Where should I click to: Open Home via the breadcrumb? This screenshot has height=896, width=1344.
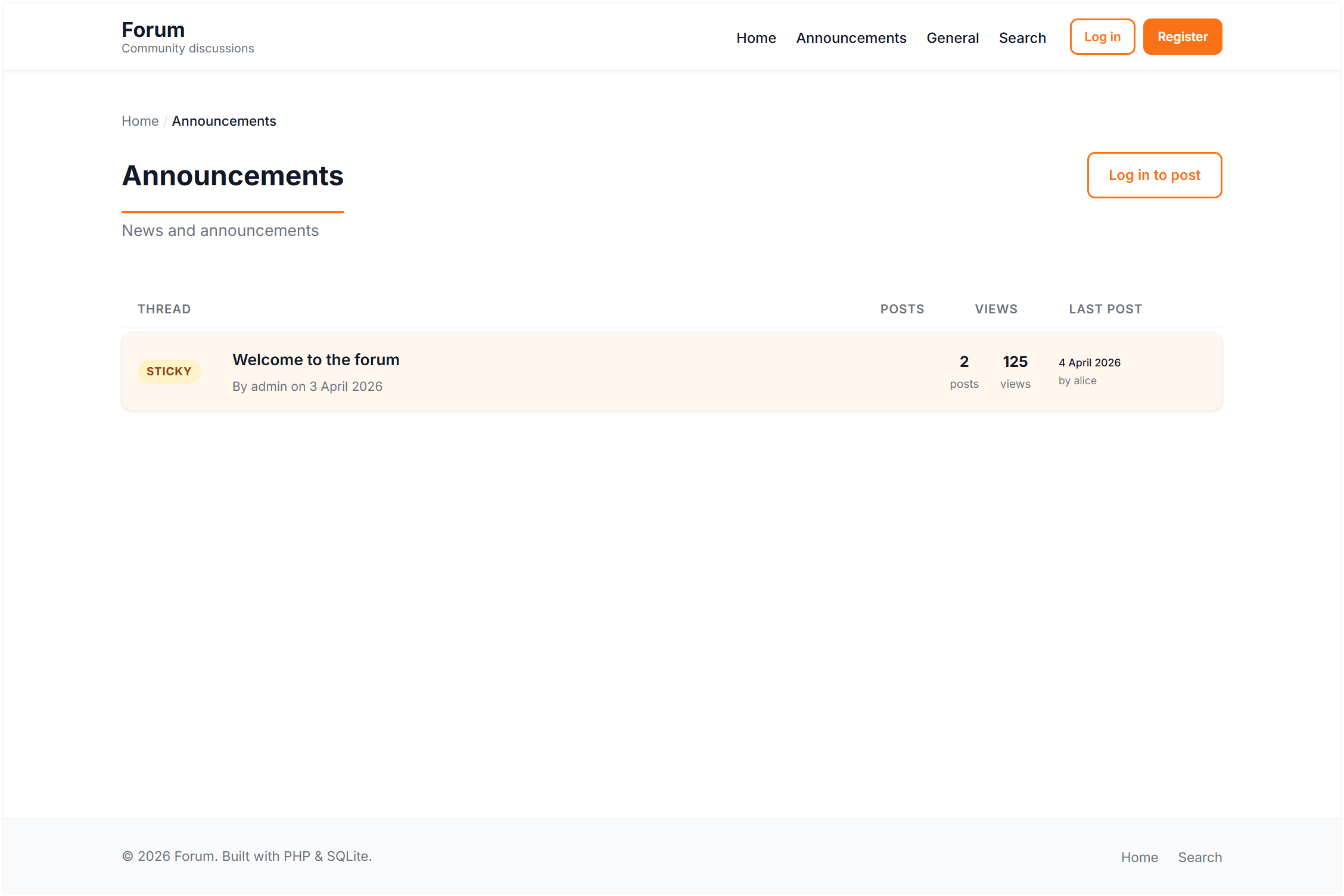point(140,120)
